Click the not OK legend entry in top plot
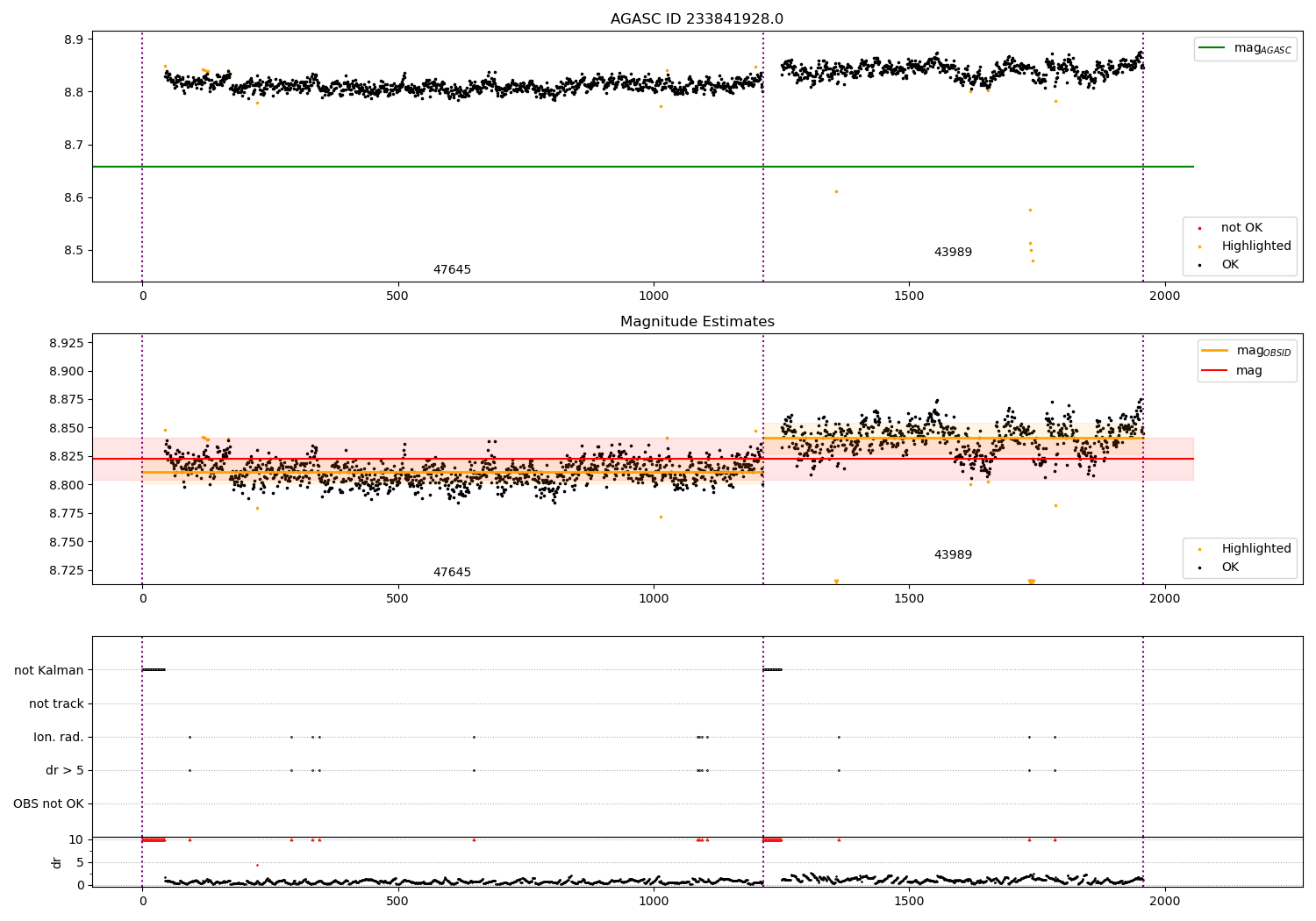 [1241, 228]
